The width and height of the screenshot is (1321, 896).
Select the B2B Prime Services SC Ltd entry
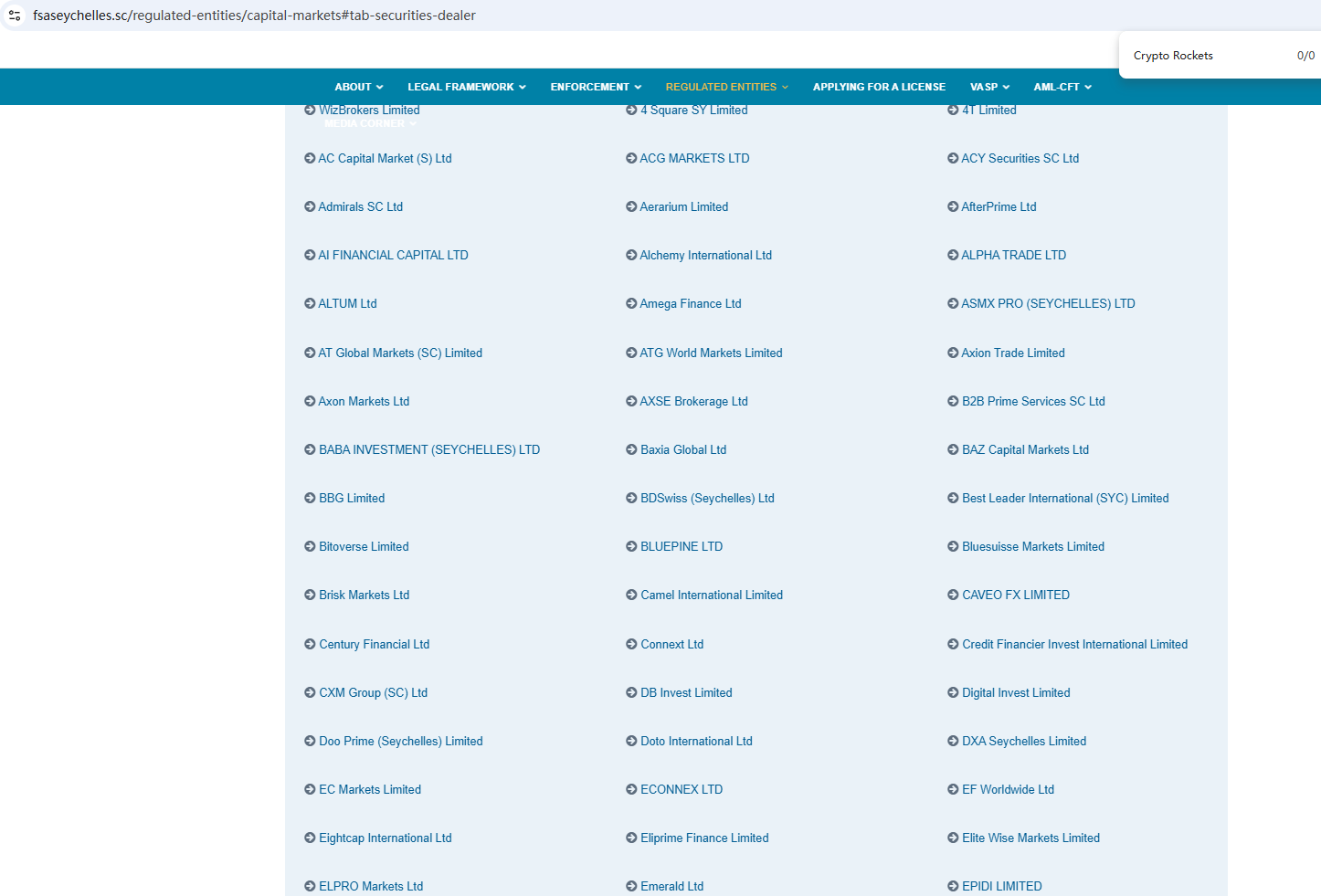coord(1033,401)
